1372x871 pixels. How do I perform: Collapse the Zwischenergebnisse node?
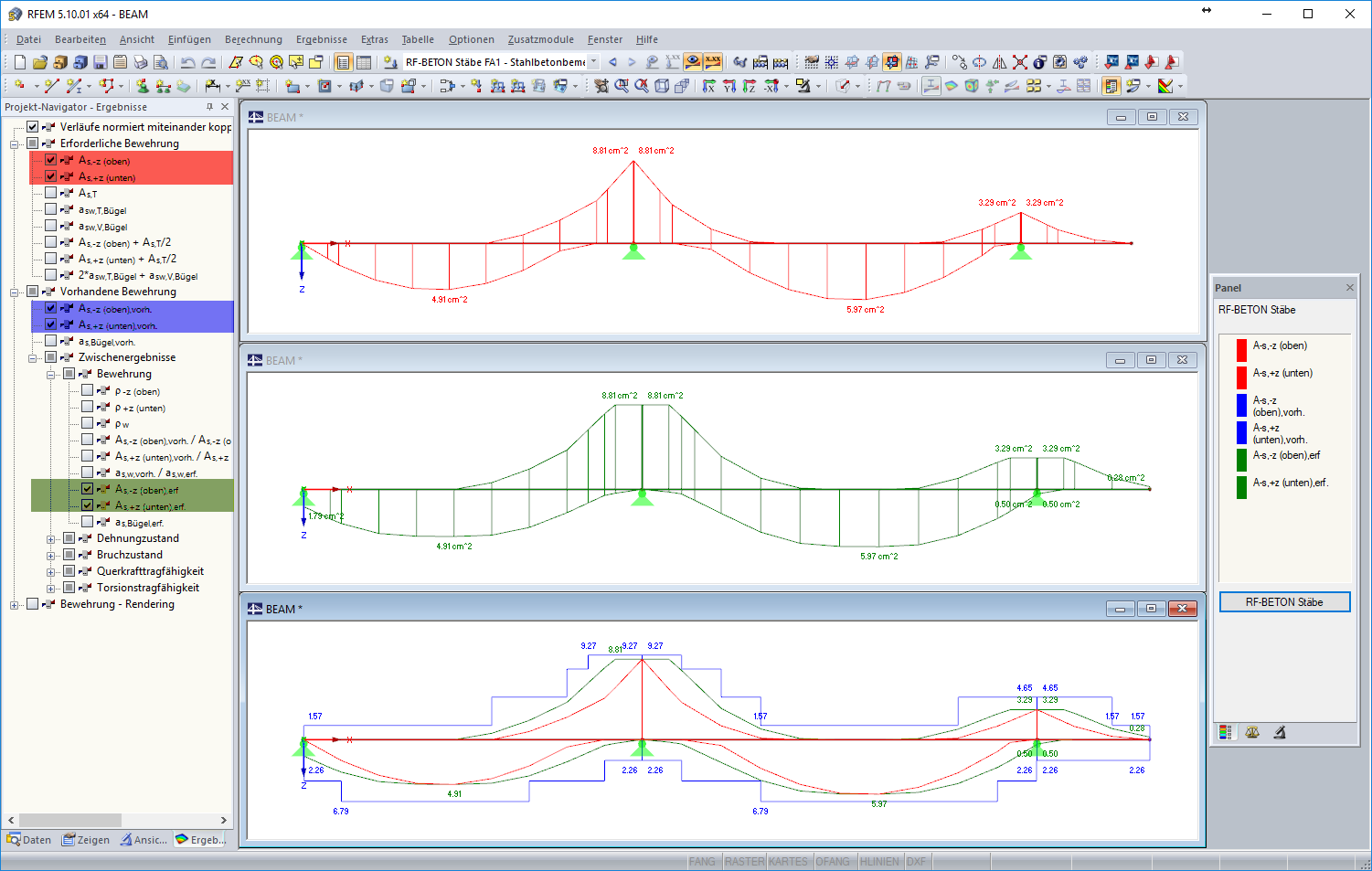pyautogui.click(x=32, y=358)
